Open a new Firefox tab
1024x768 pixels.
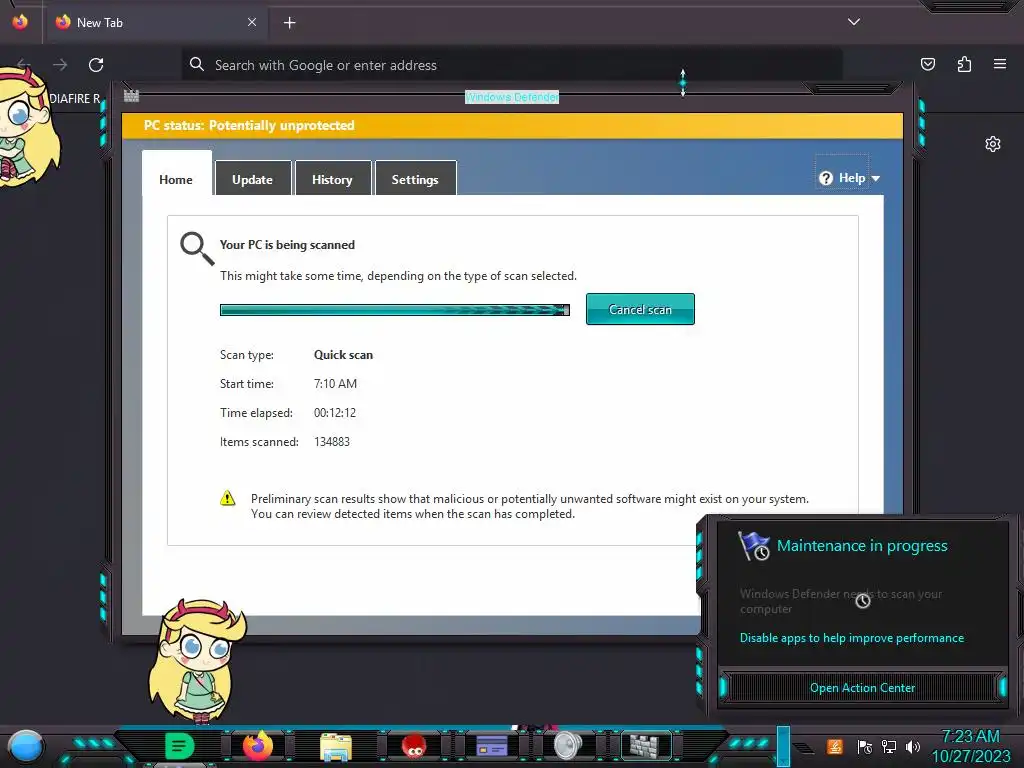point(289,23)
